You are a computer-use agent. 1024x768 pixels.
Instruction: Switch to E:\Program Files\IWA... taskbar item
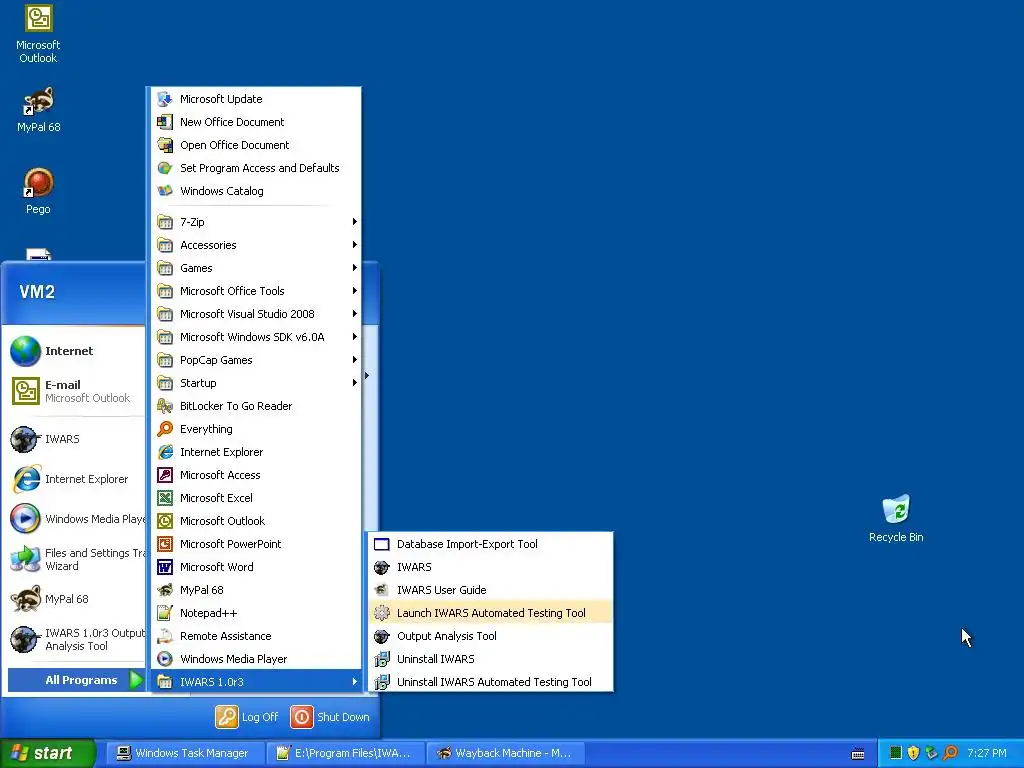(345, 754)
